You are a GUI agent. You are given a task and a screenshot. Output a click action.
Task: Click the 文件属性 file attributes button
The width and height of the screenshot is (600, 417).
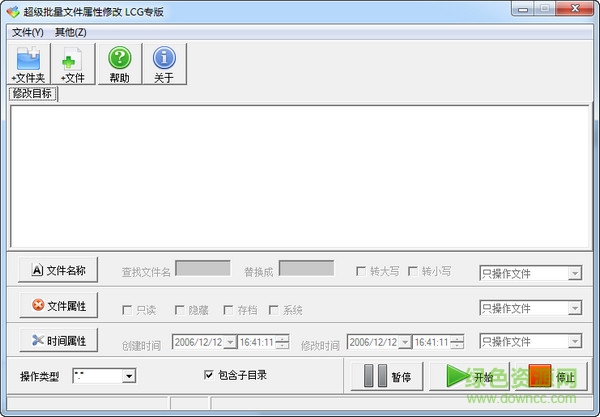[x=59, y=305]
